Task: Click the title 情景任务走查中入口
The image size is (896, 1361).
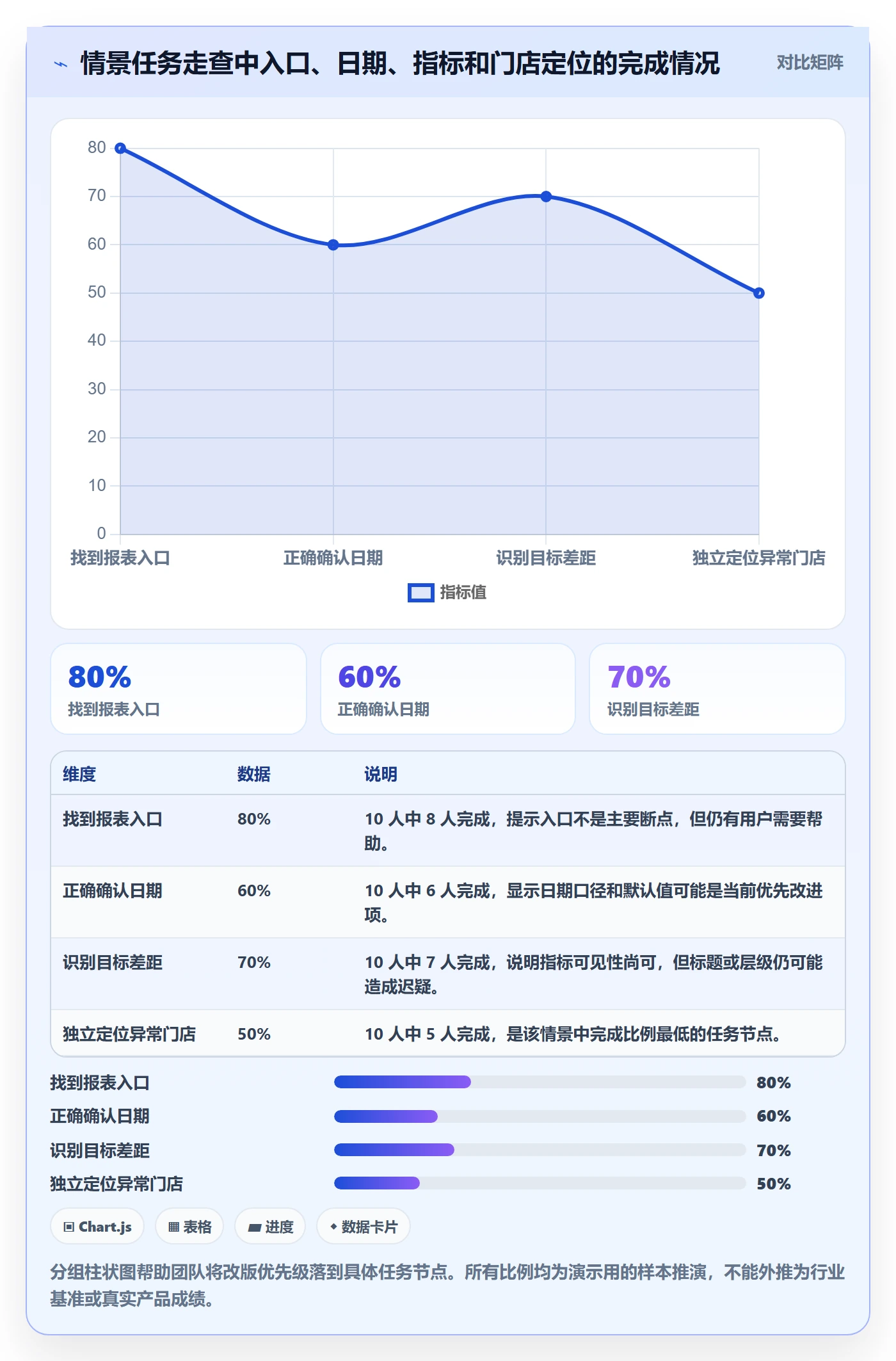Action: (x=400, y=63)
